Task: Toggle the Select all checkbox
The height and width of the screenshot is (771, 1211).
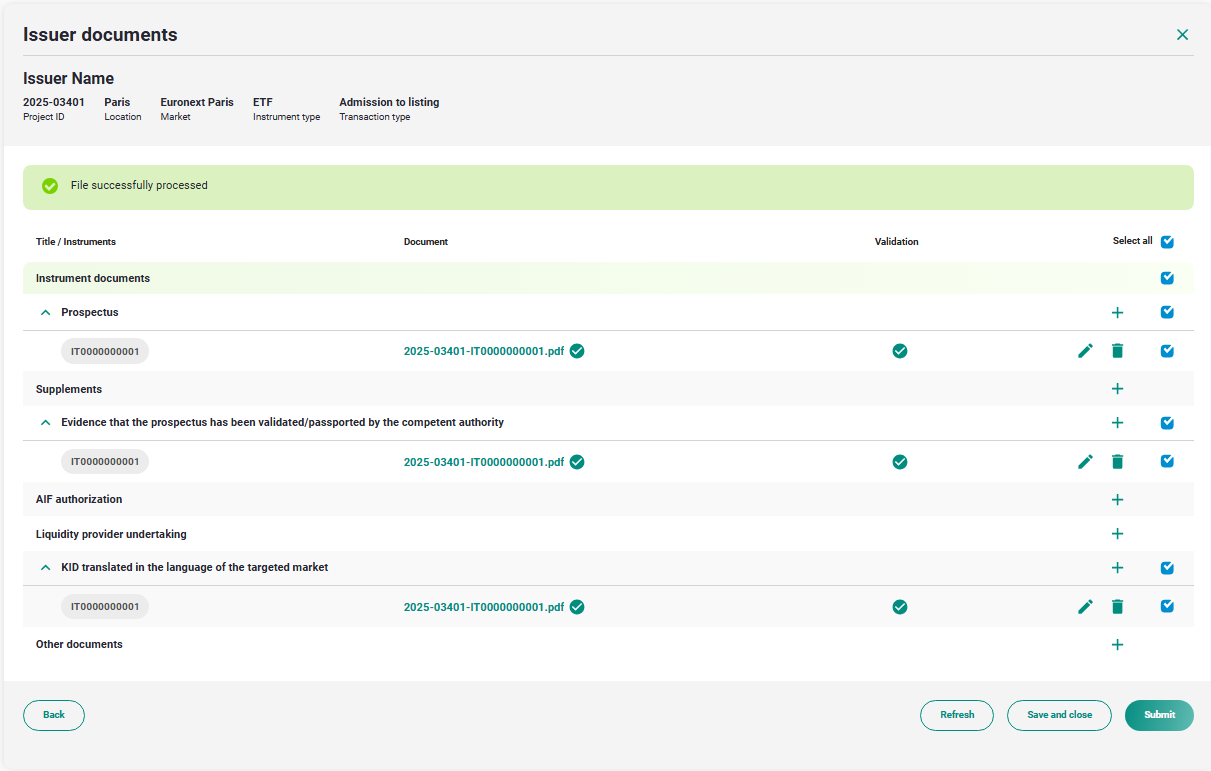Action: (1167, 242)
